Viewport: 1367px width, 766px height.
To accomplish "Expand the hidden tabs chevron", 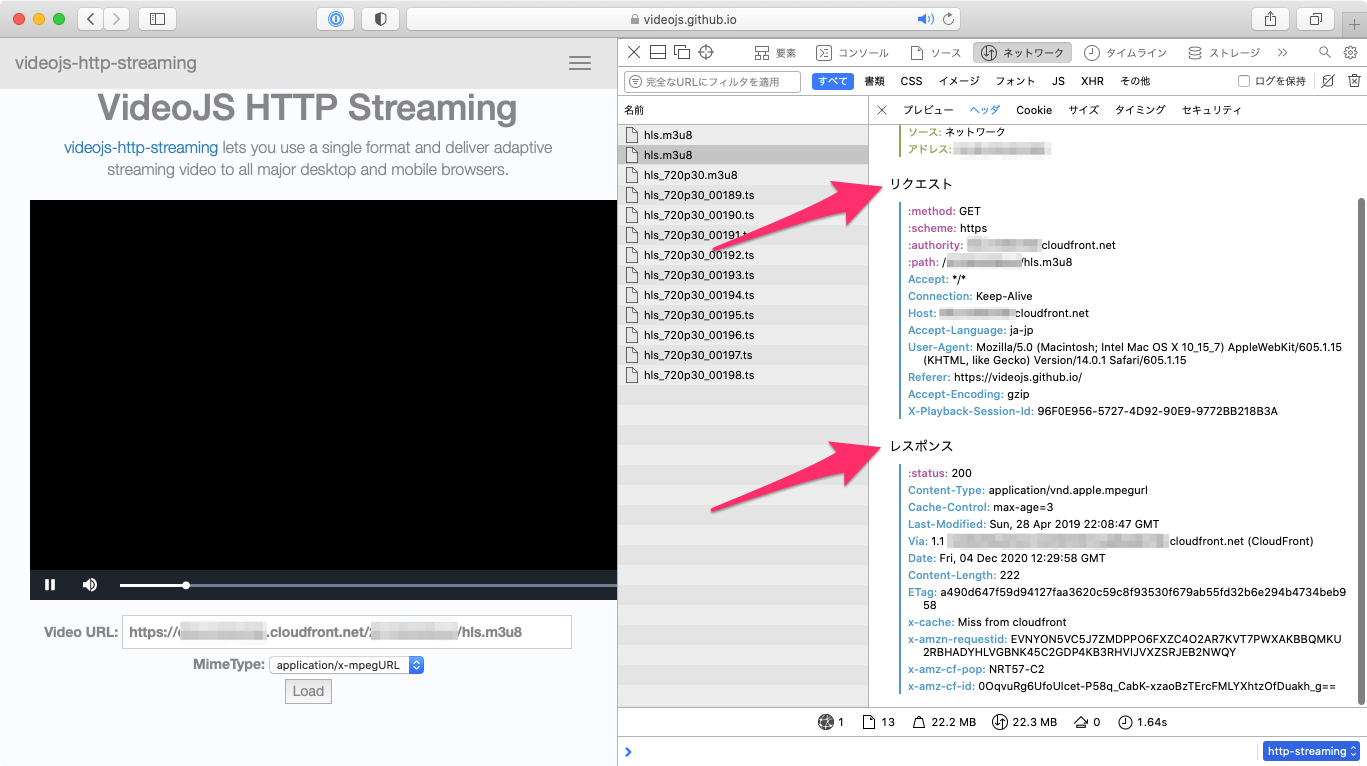I will tap(1283, 53).
